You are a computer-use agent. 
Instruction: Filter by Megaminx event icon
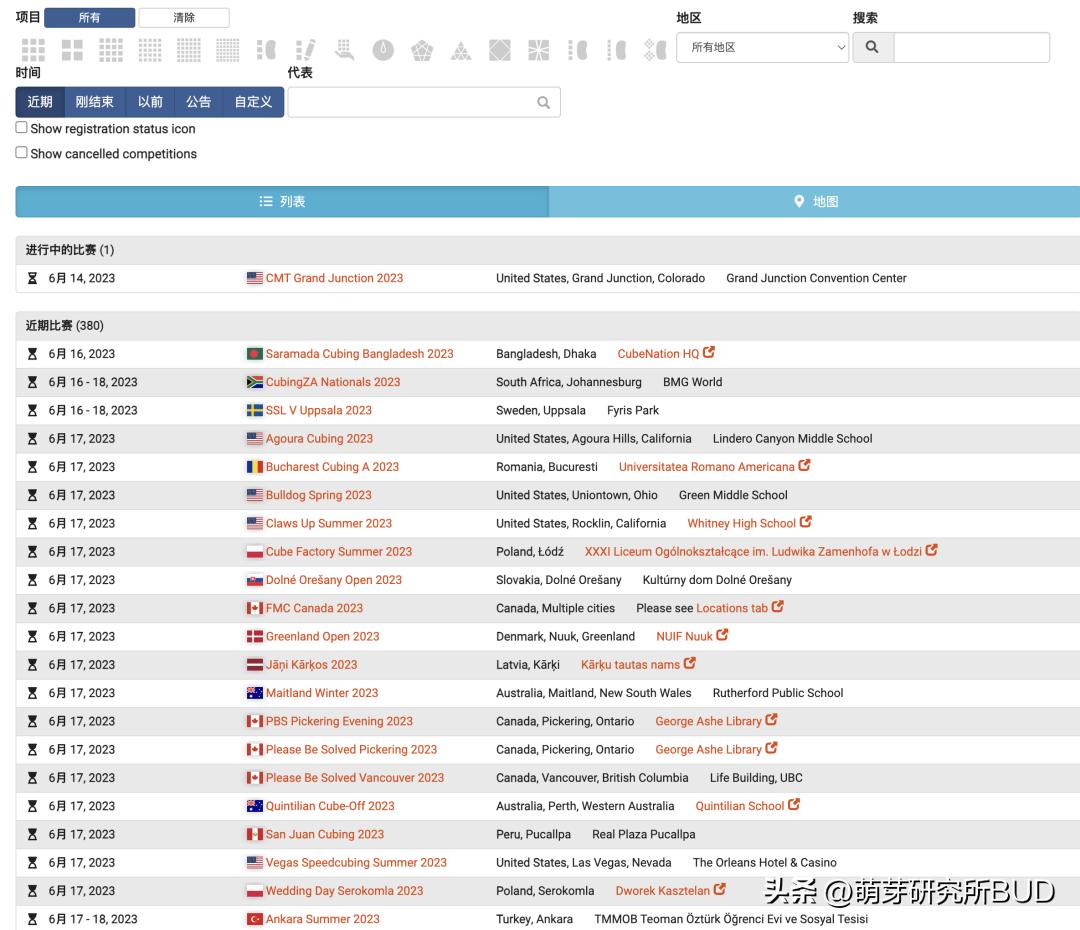pos(421,49)
